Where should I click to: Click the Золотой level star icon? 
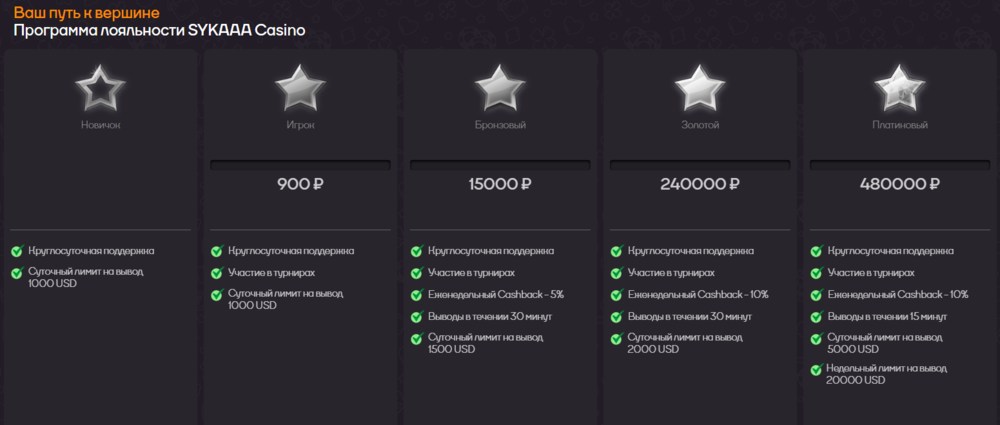click(x=700, y=91)
